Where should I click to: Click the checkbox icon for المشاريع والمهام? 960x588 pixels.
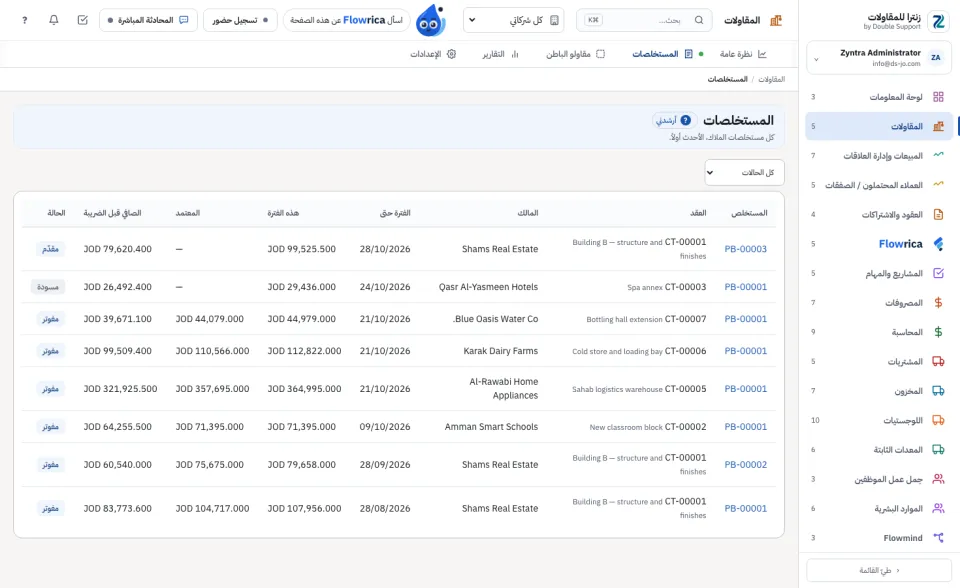coord(938,273)
